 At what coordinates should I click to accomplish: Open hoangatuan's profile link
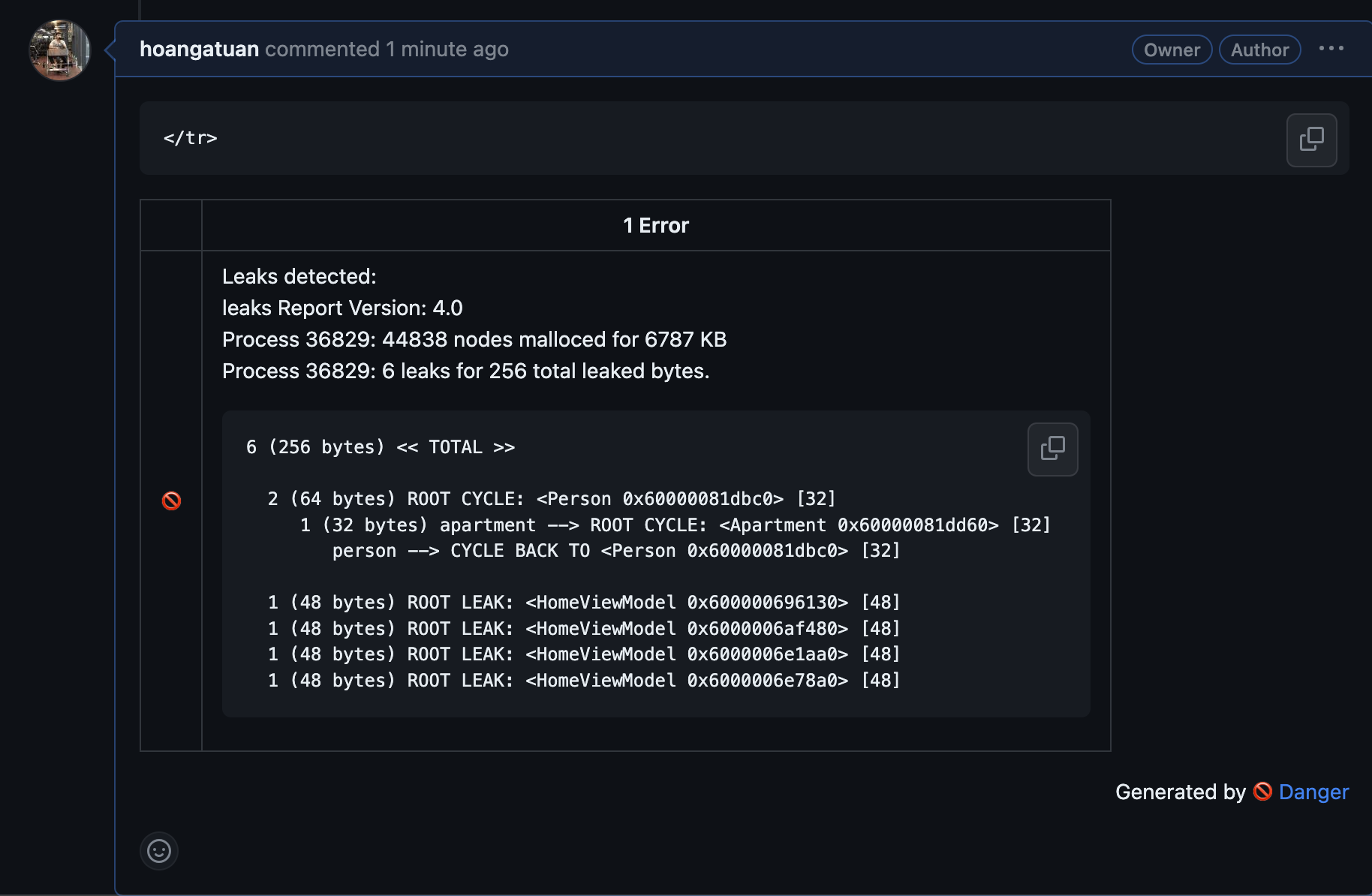pyautogui.click(x=199, y=49)
